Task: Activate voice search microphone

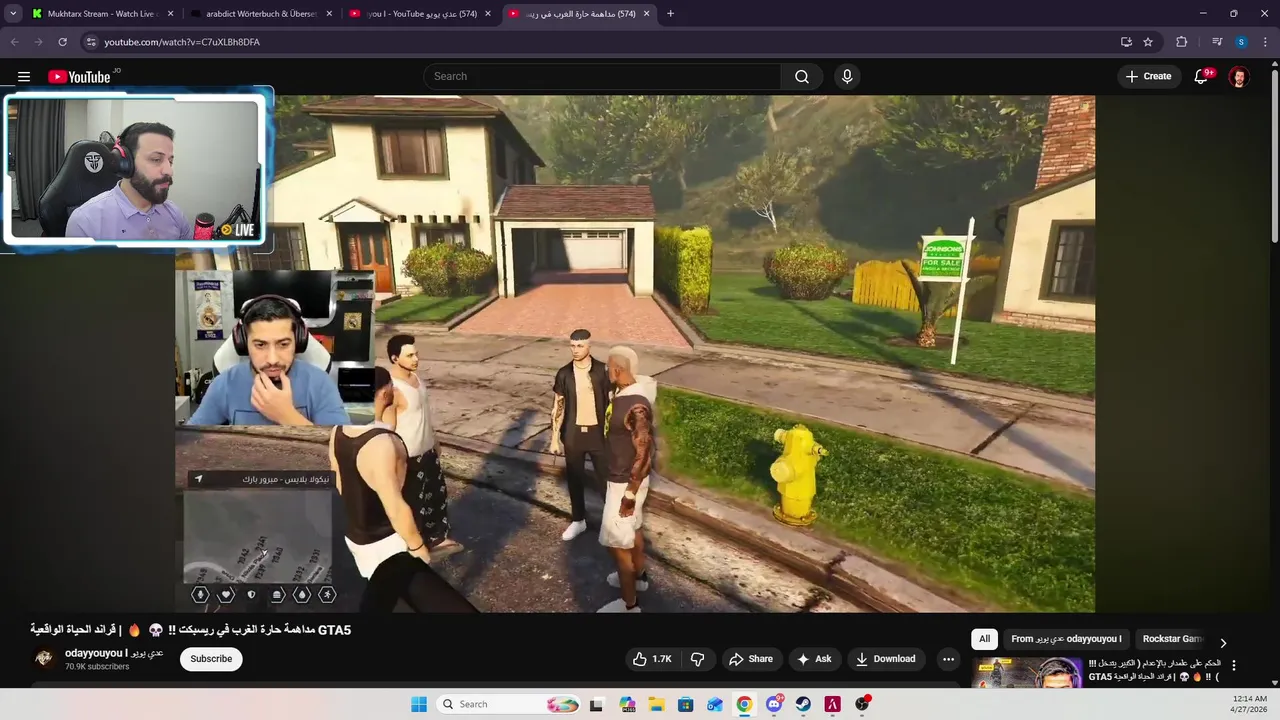Action: point(847,77)
